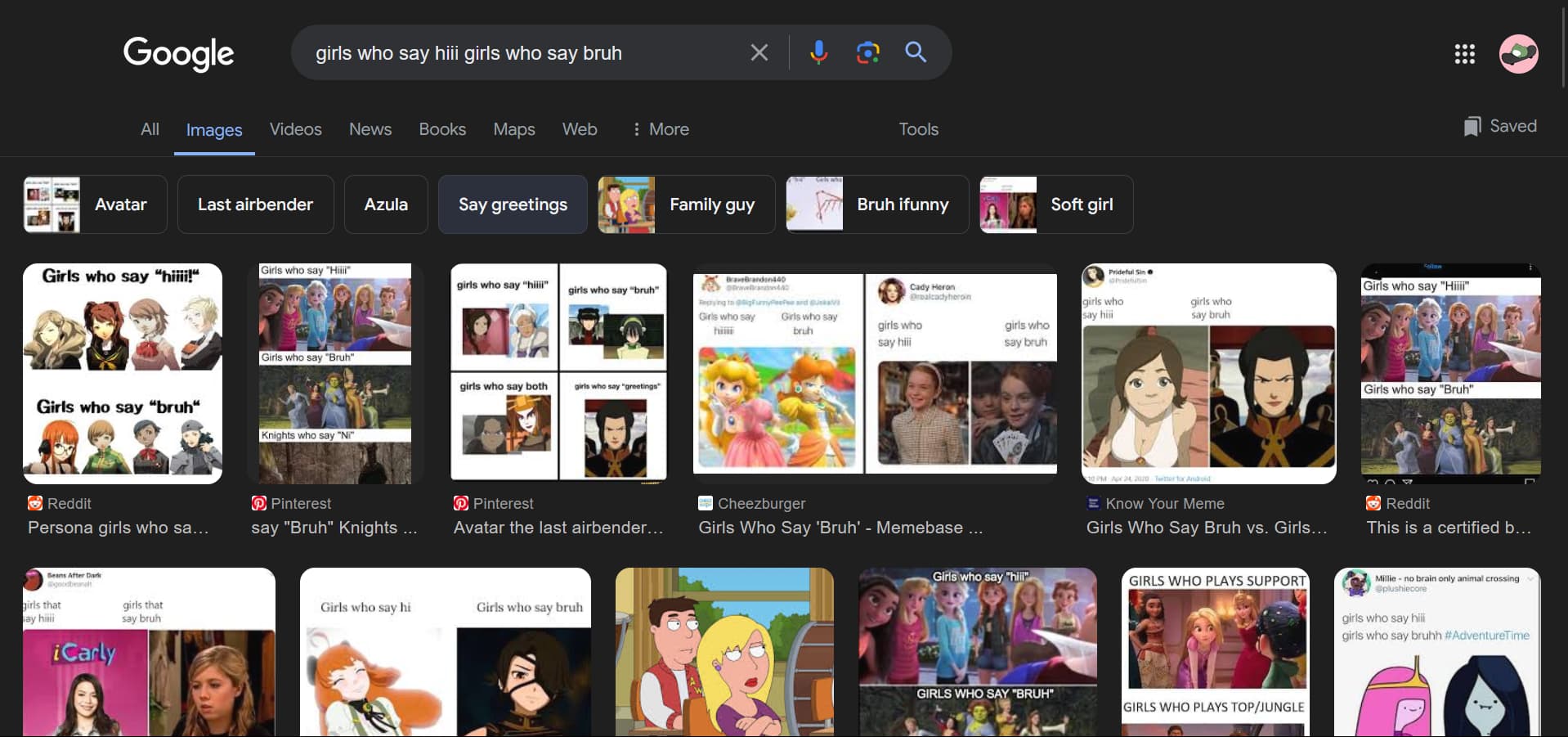Focus the search query input field
The image size is (1568, 737).
pos(523,53)
